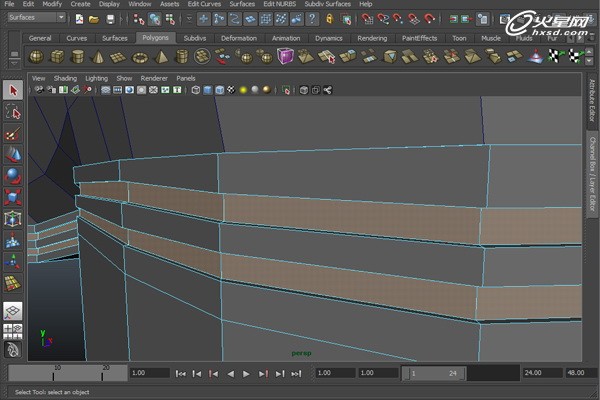Select the arrow Select tool in toolbox
Viewport: 600px width, 400px height.
click(12, 91)
